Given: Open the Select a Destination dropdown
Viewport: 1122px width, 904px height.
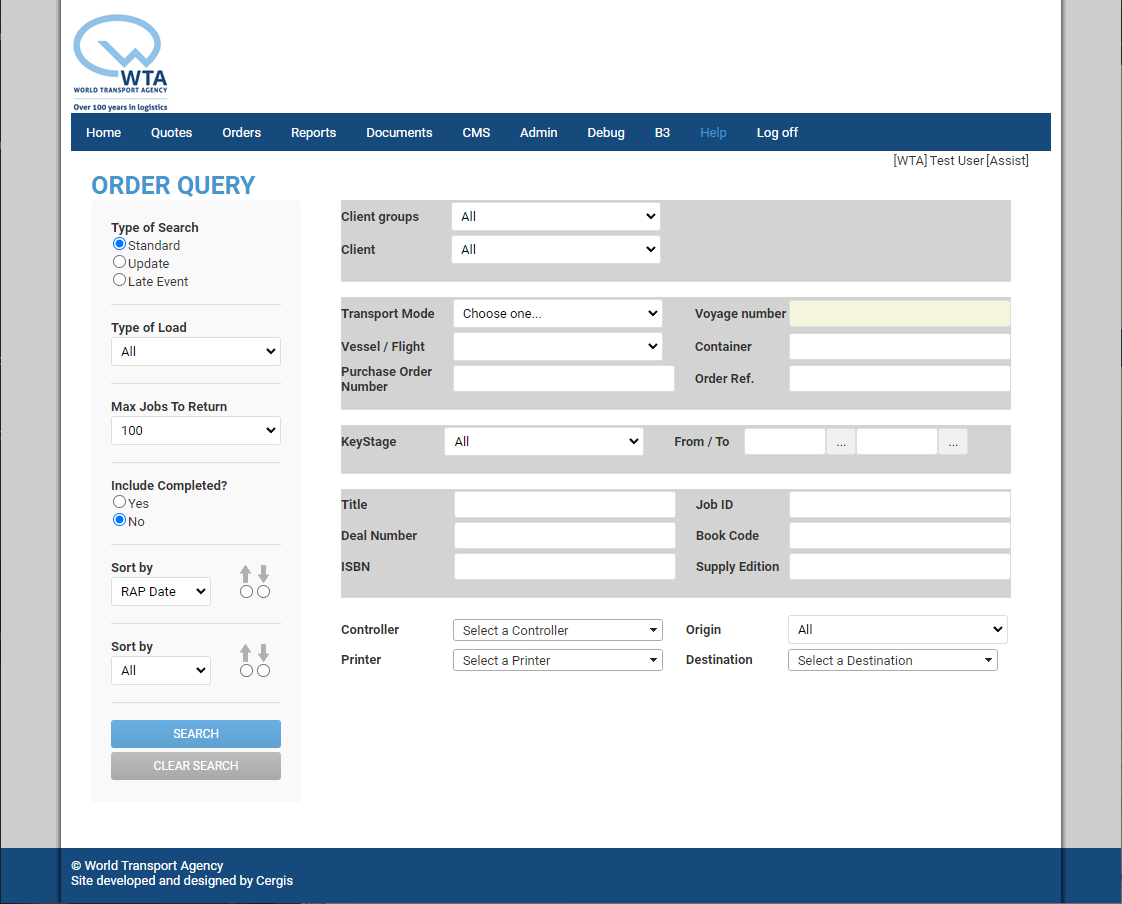Looking at the screenshot, I should (x=892, y=660).
